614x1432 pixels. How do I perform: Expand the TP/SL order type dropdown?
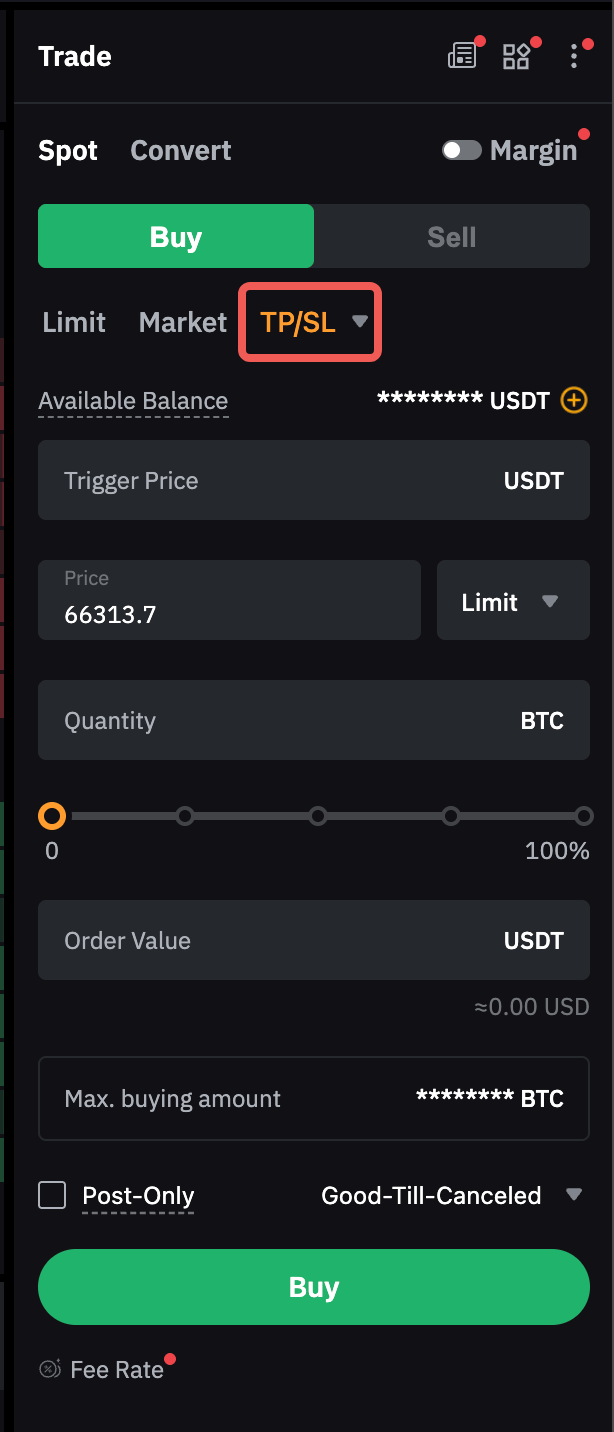[310, 322]
